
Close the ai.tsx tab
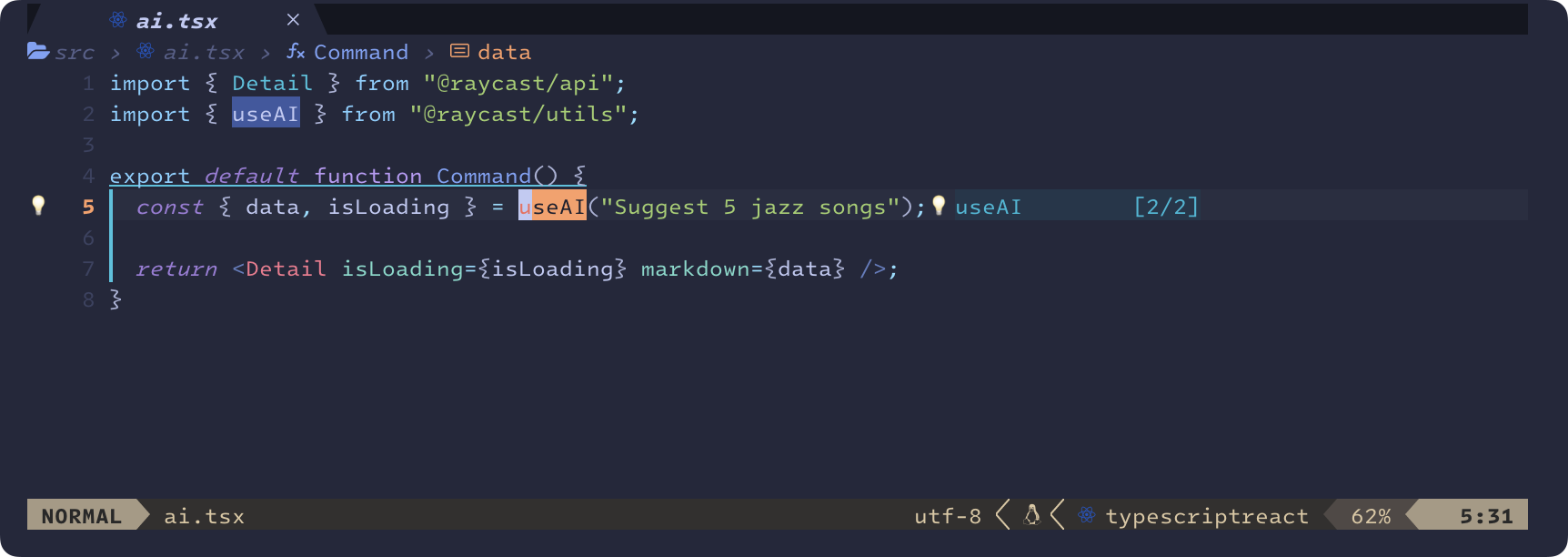(293, 20)
